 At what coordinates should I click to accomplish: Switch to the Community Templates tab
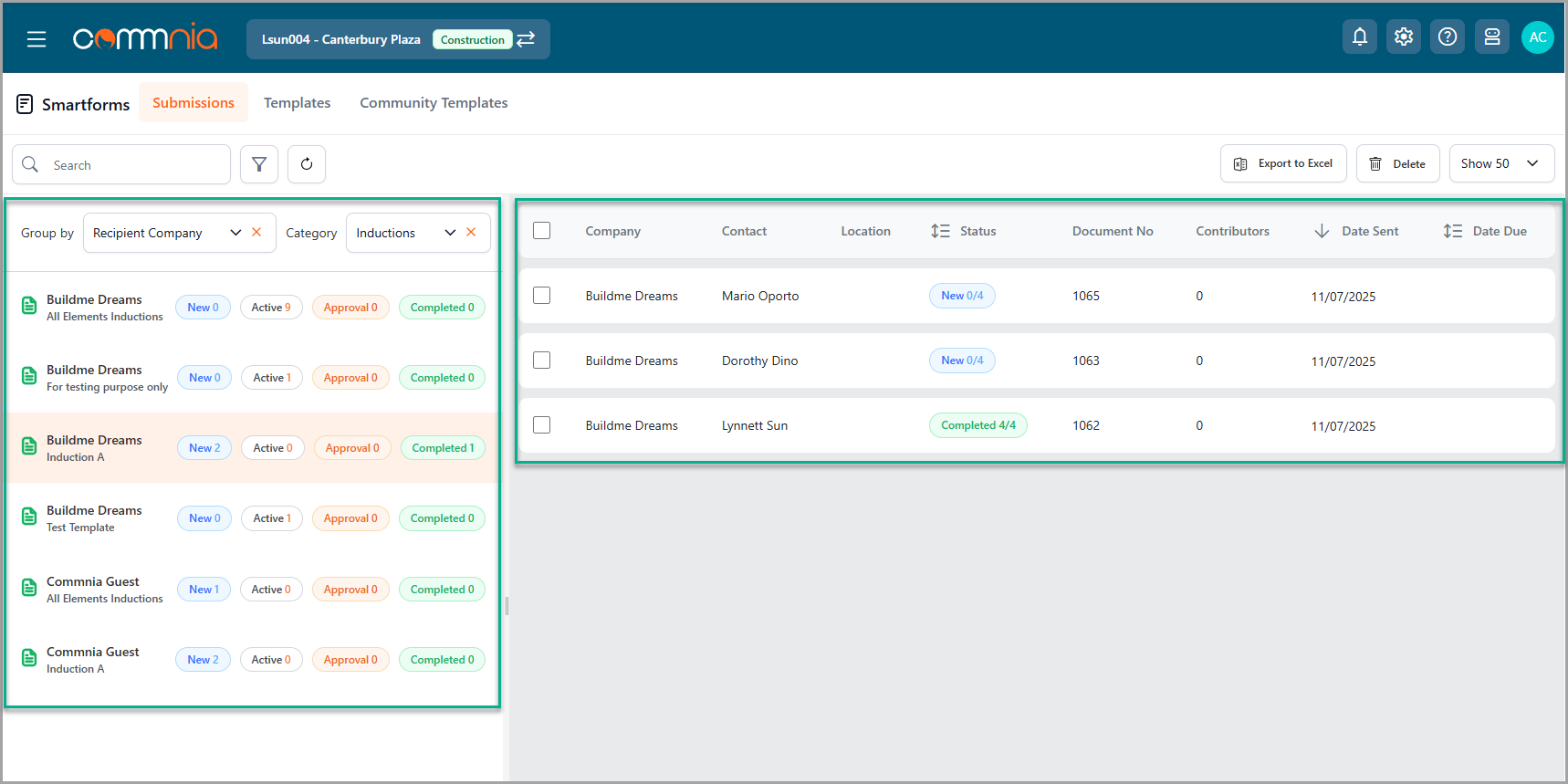click(434, 103)
